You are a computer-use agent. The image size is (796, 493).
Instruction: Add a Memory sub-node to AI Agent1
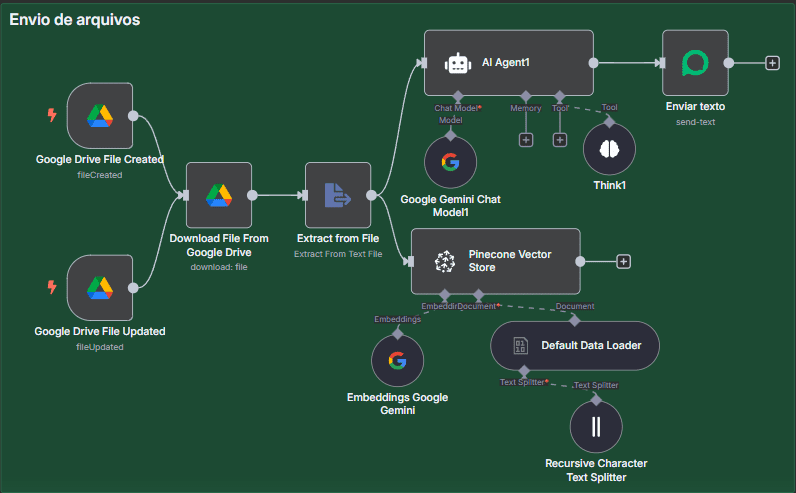pyautogui.click(x=526, y=140)
